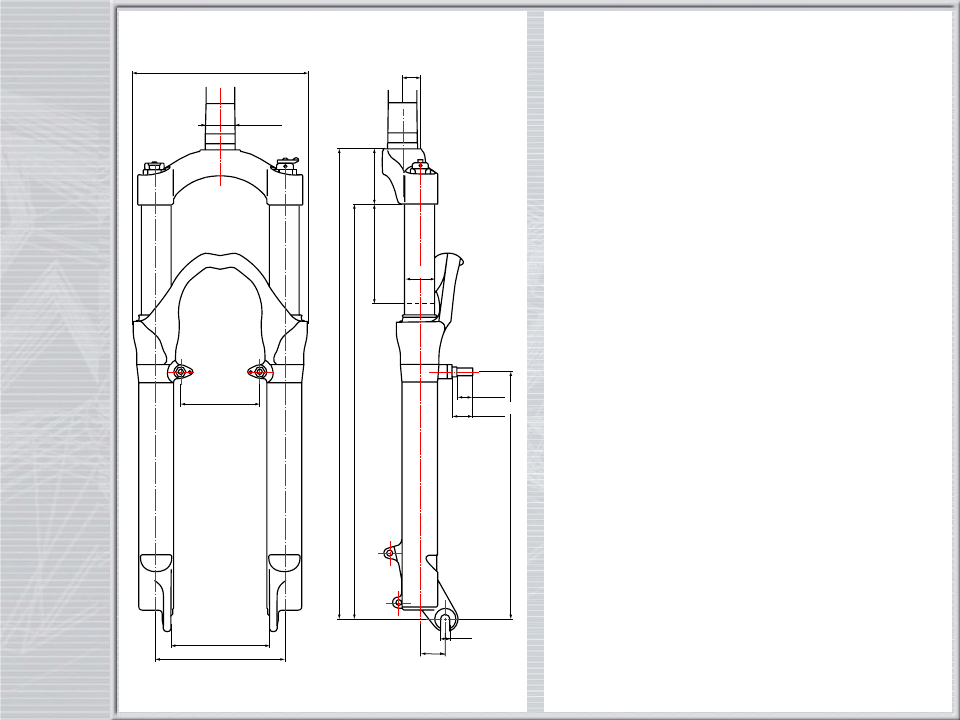Click the right brake boss in front view
Screen dimensions: 960x720
tap(260, 372)
